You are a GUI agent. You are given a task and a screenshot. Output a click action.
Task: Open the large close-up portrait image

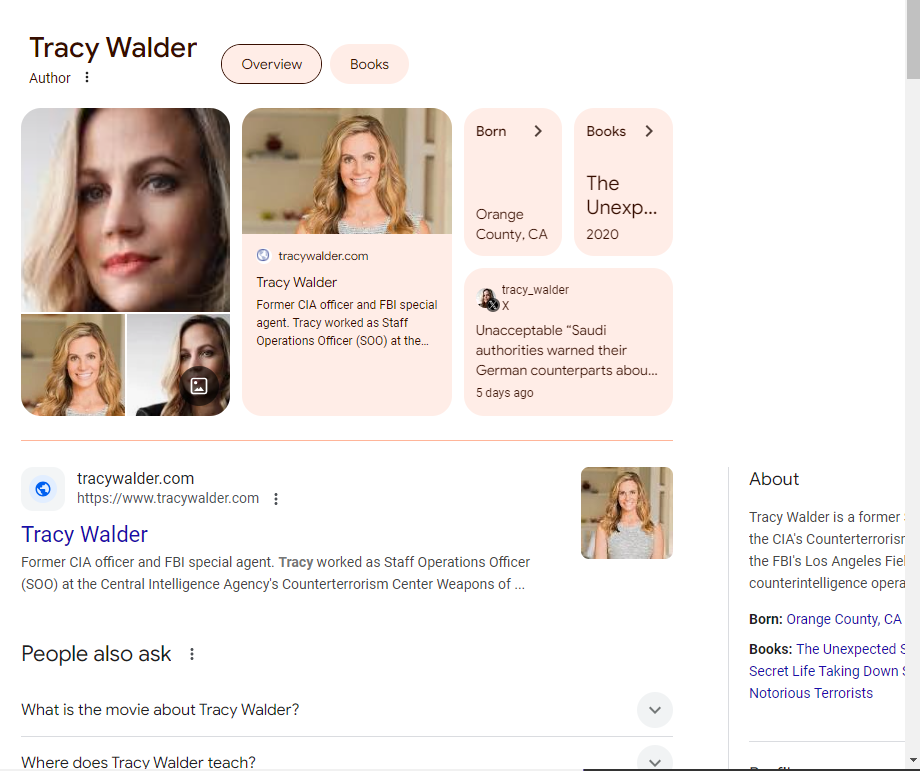[x=126, y=209]
